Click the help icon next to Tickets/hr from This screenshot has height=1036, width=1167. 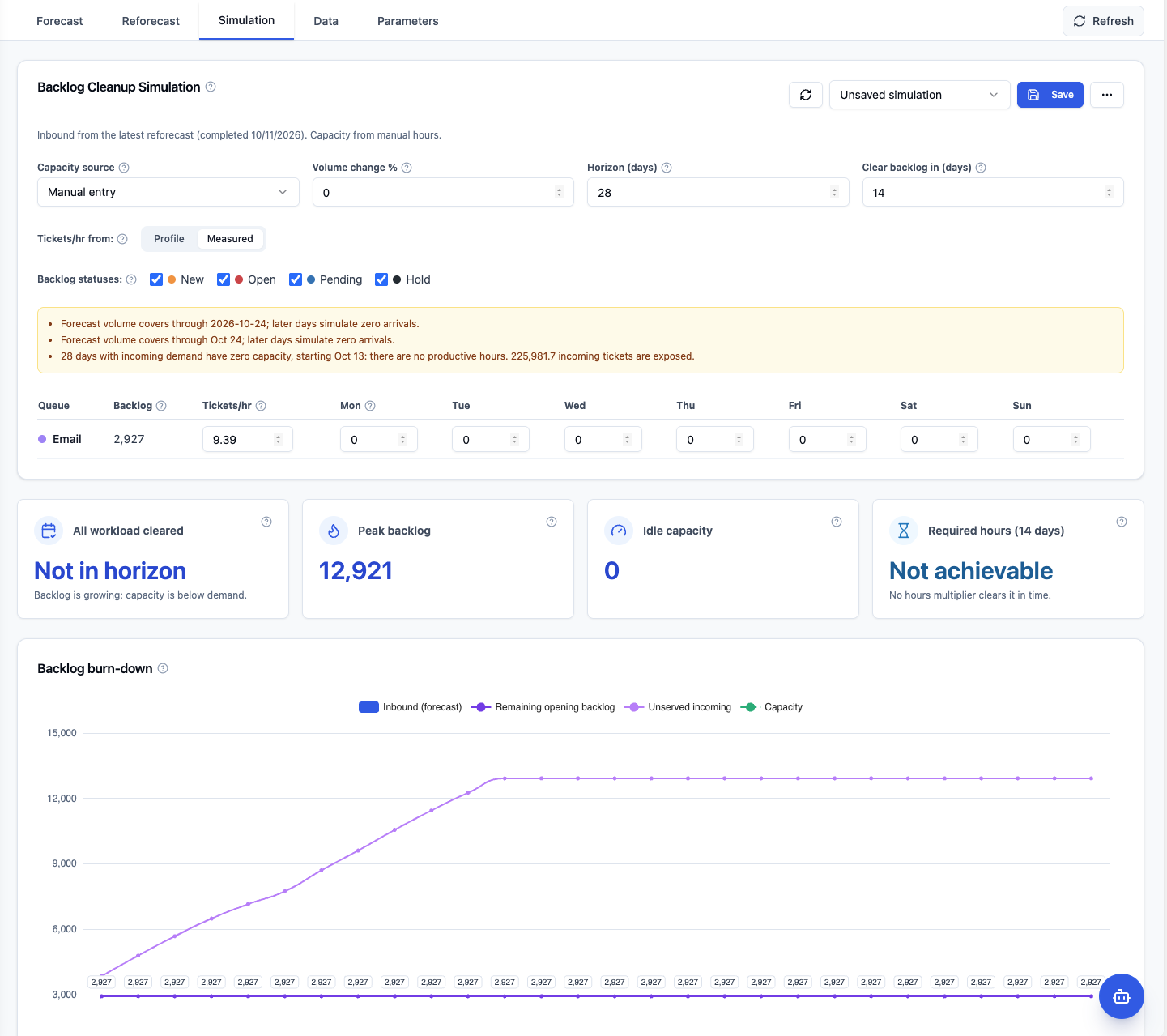[x=122, y=239]
